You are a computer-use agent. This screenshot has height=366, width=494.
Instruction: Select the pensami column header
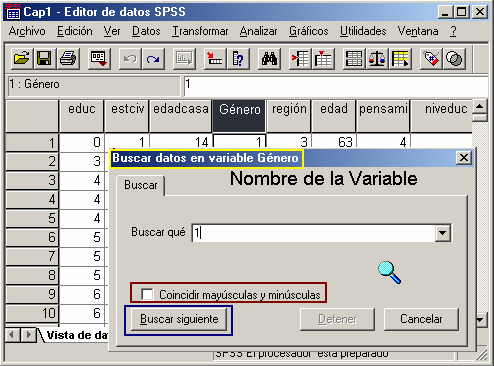coord(383,115)
